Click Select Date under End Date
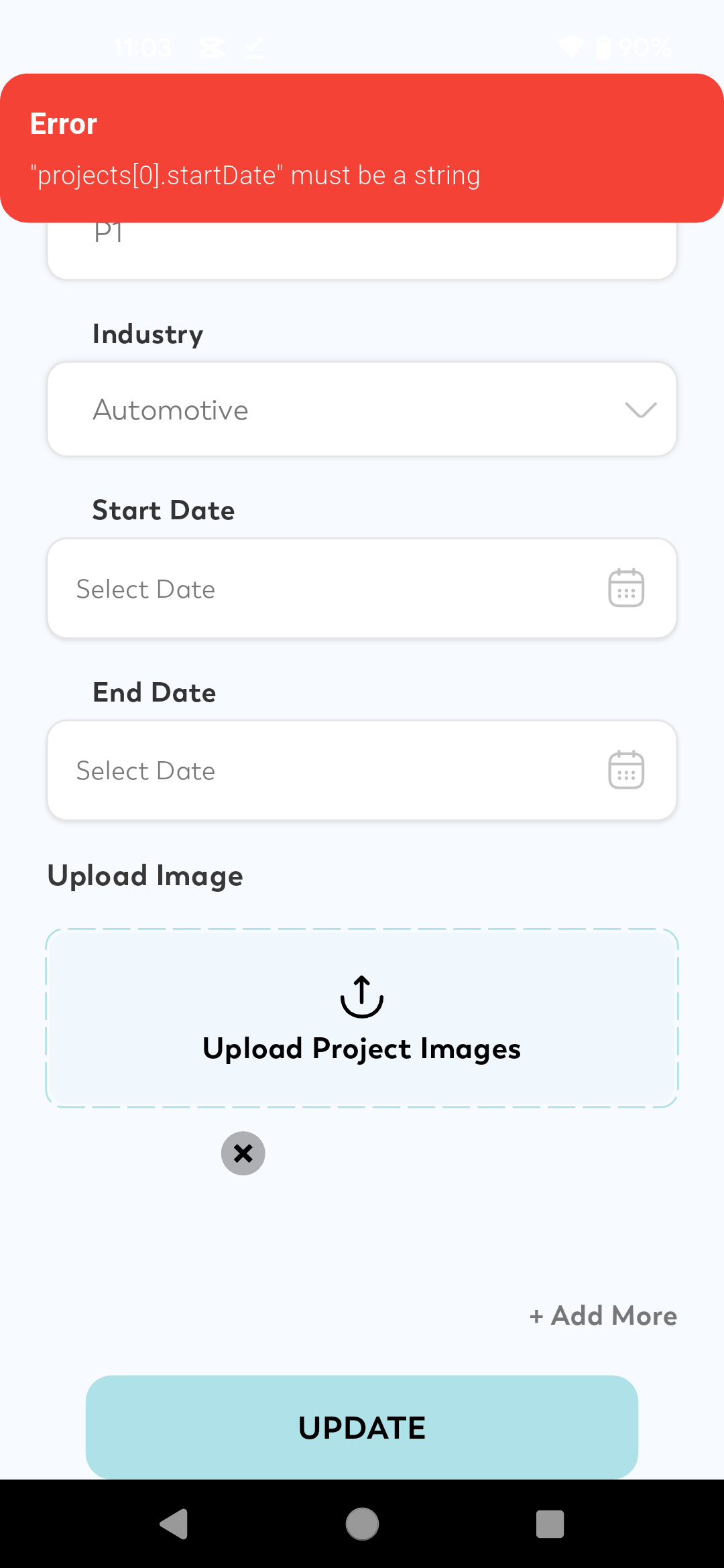 [146, 771]
